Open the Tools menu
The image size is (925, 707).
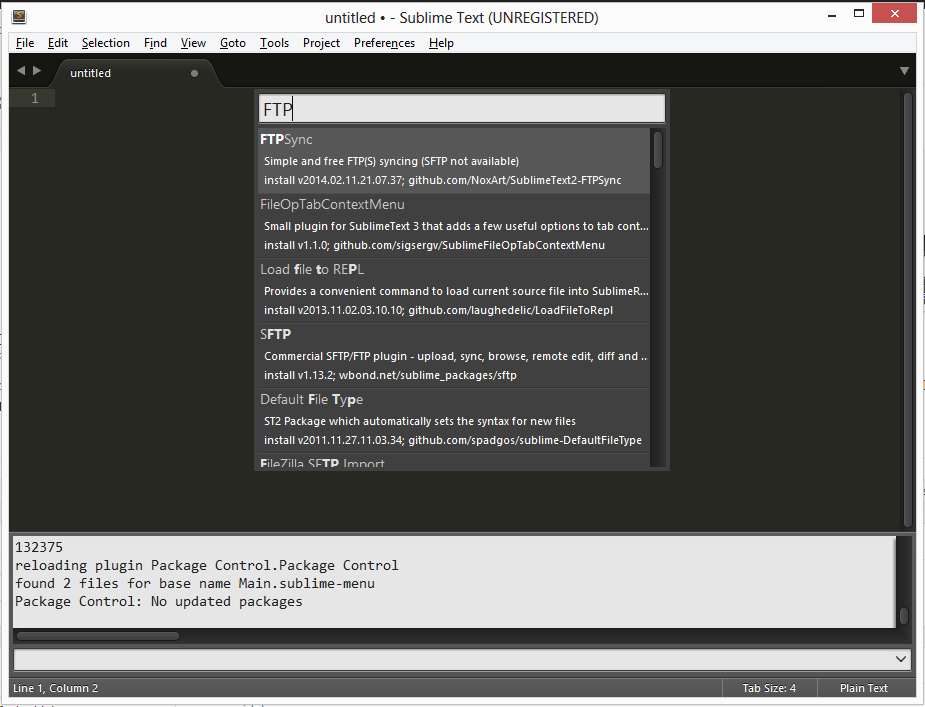click(x=274, y=43)
